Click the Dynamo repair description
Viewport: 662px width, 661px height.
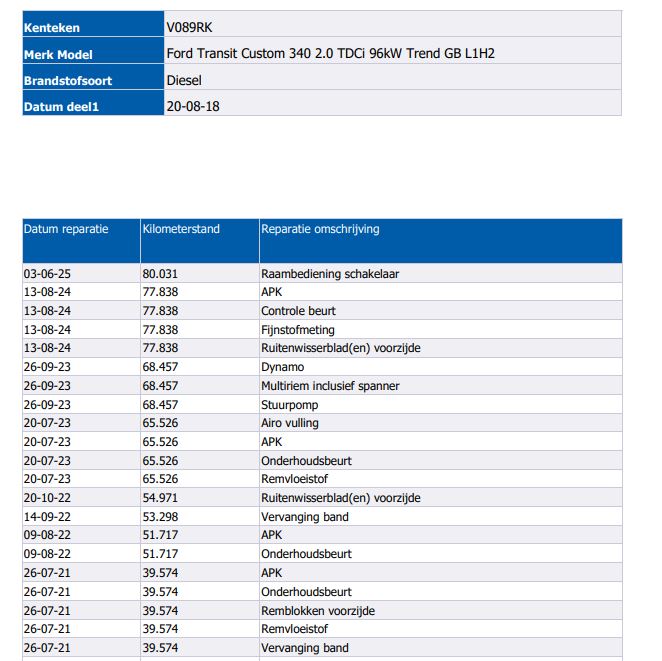click(x=282, y=367)
